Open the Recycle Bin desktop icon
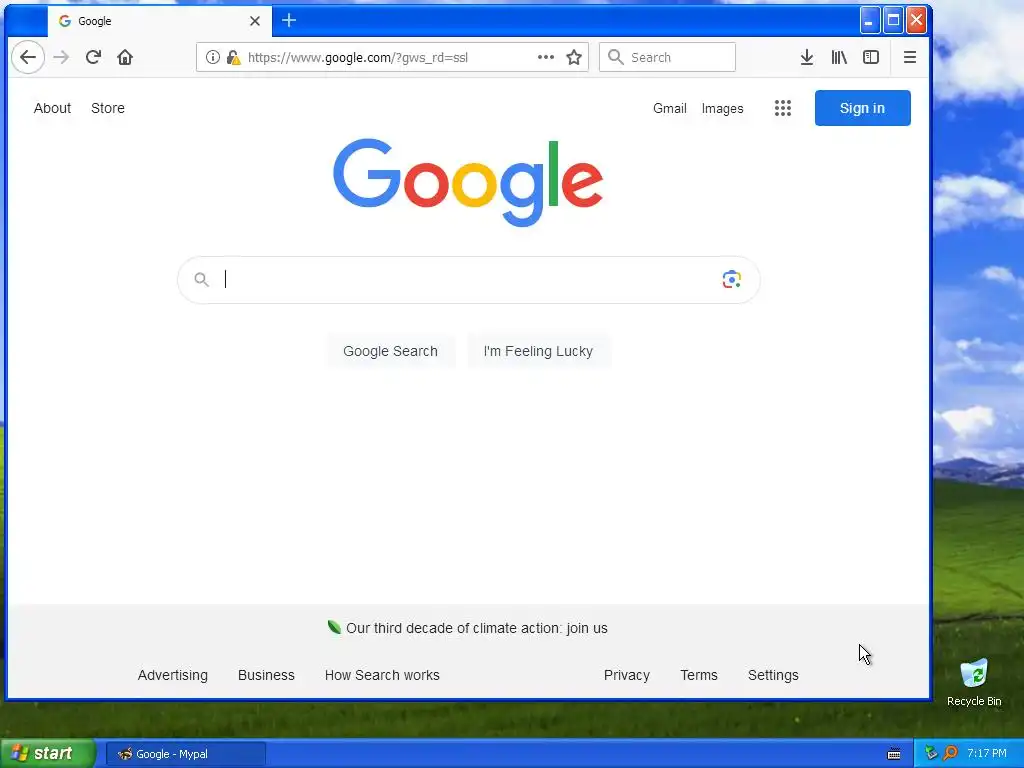Image resolution: width=1024 pixels, height=768 pixels. tap(974, 682)
